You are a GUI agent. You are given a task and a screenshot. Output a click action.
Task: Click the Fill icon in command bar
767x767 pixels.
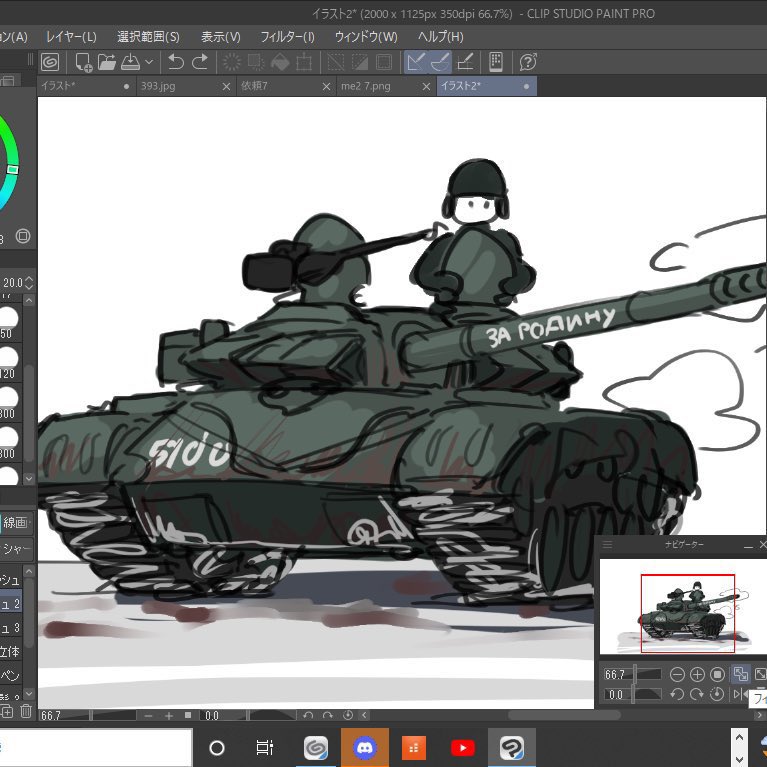(x=280, y=62)
